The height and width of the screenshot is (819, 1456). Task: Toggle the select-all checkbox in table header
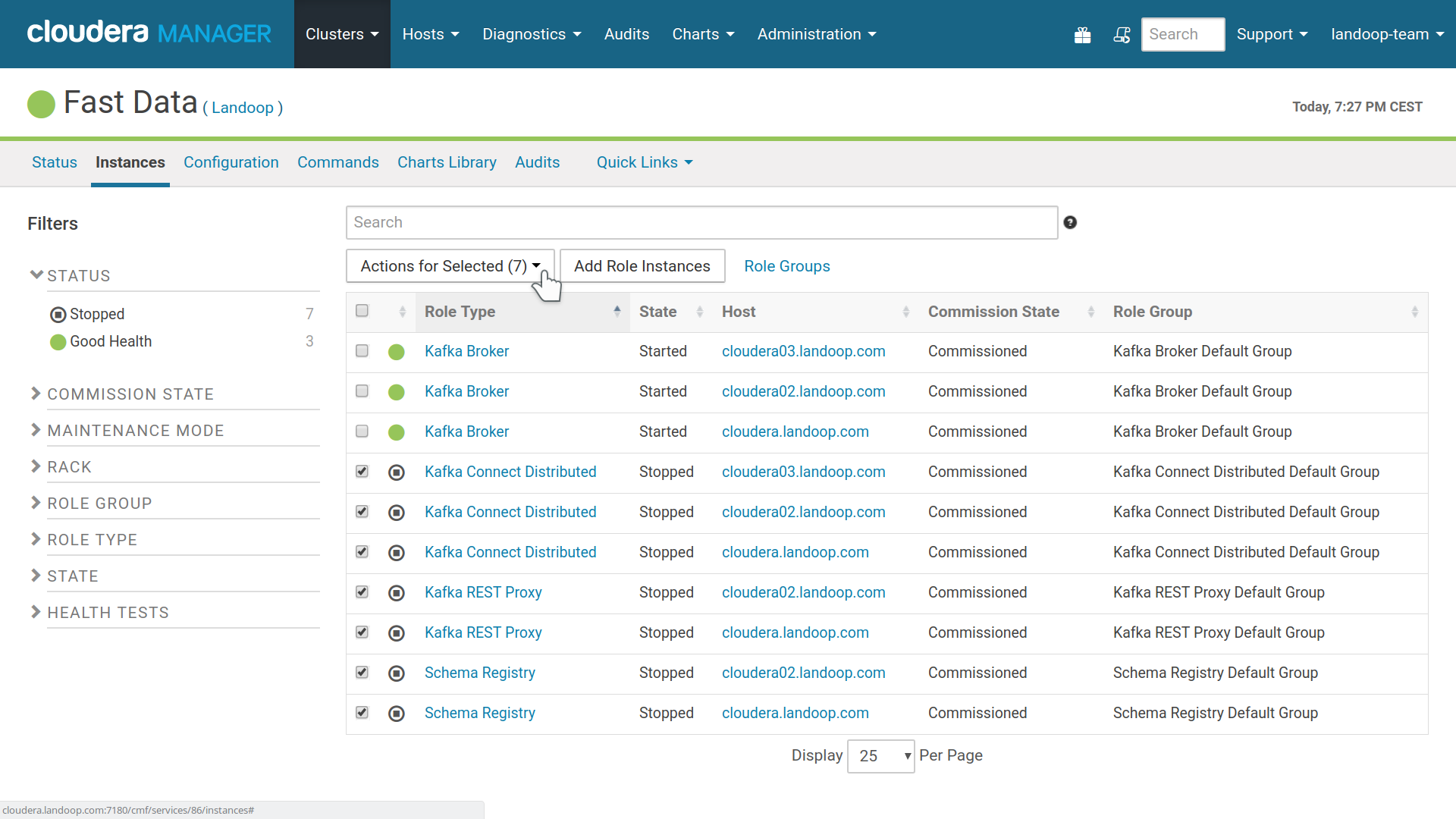[x=362, y=311]
